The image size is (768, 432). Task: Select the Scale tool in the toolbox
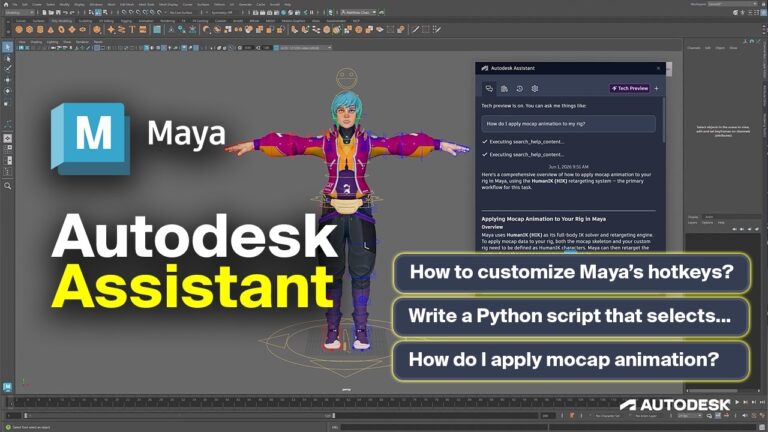click(7, 103)
